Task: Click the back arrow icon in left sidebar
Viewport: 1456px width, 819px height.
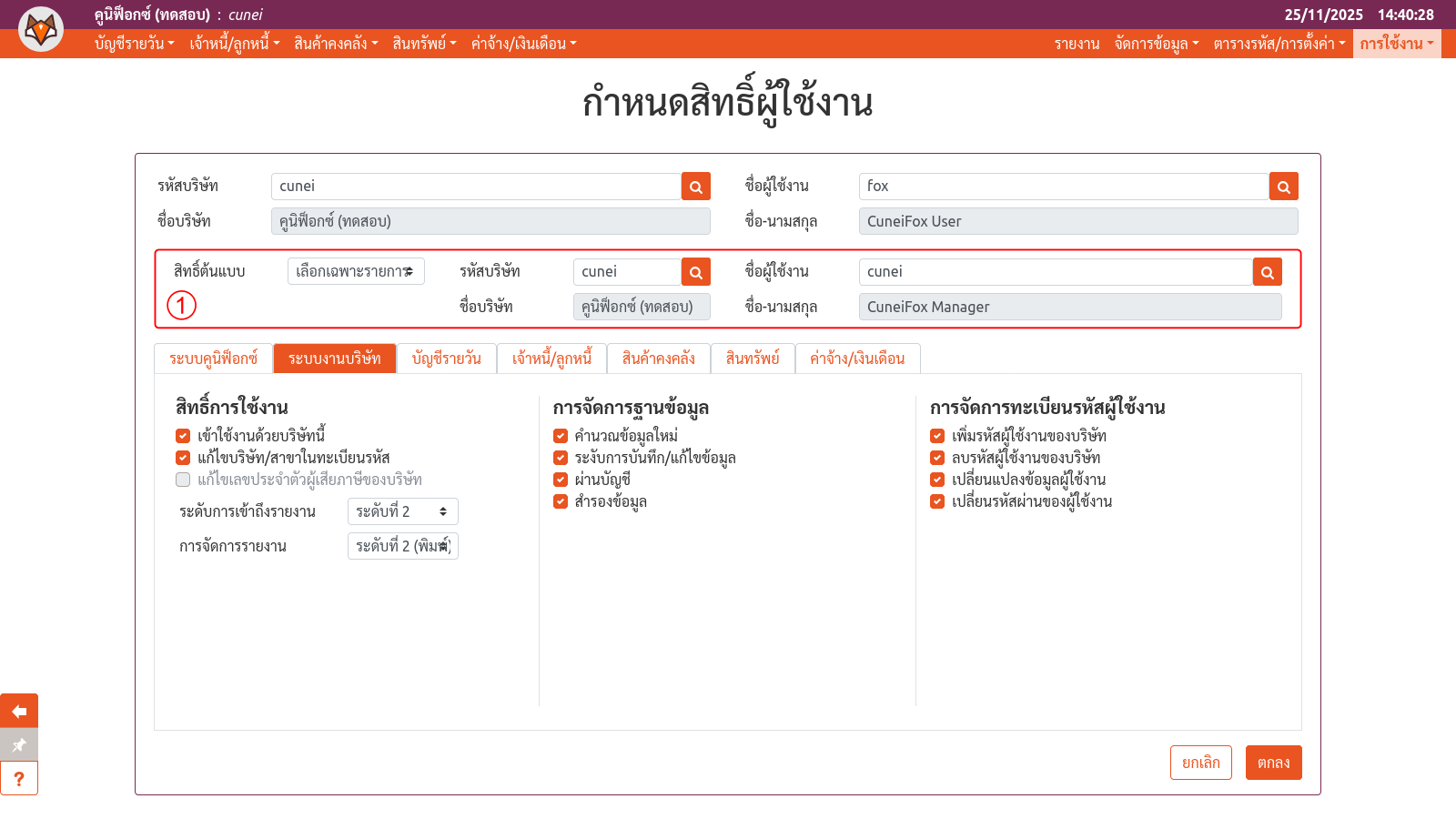Action: click(19, 711)
